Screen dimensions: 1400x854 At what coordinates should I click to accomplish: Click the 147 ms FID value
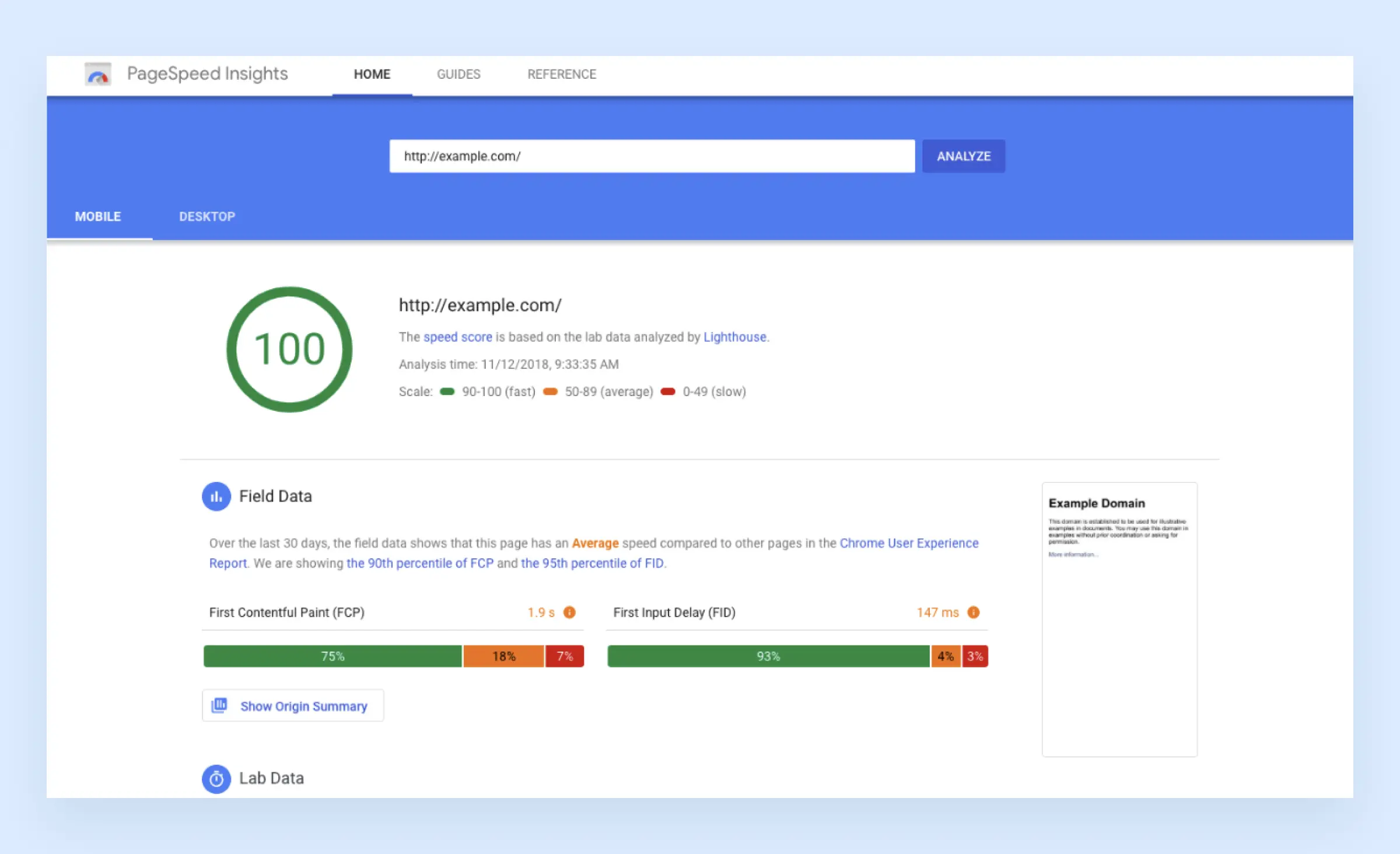click(938, 612)
